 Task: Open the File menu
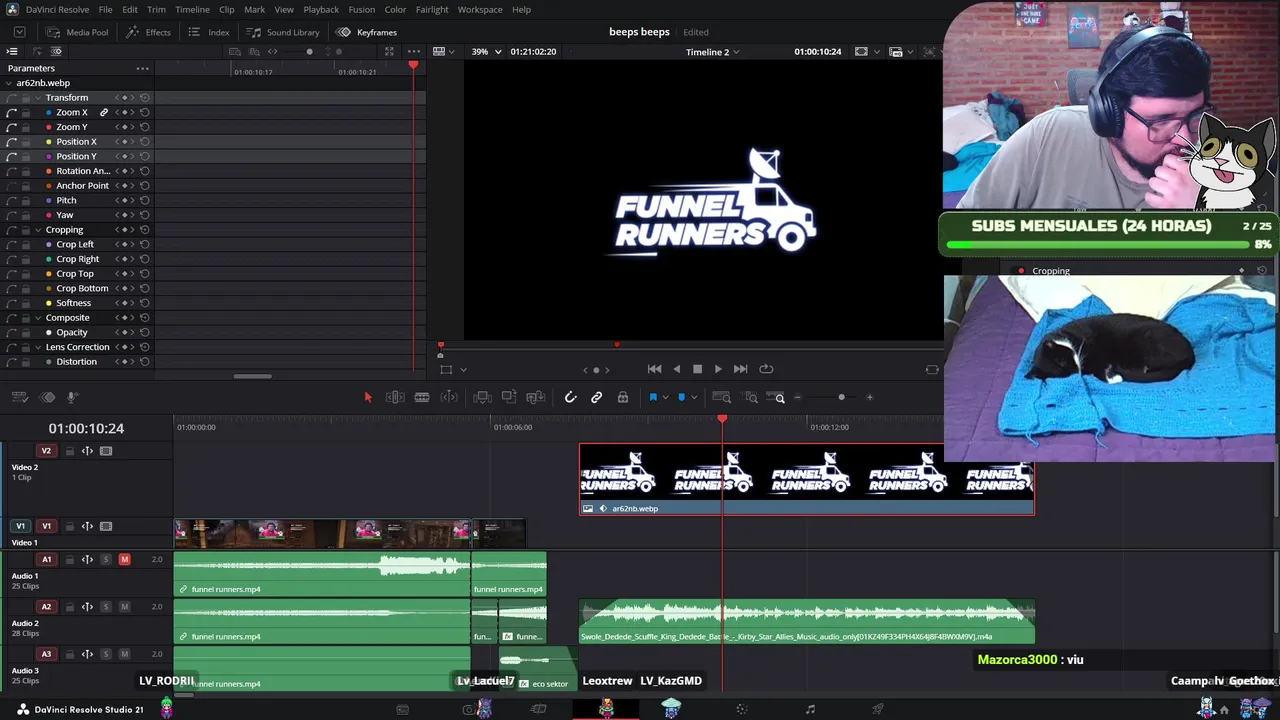pos(105,10)
